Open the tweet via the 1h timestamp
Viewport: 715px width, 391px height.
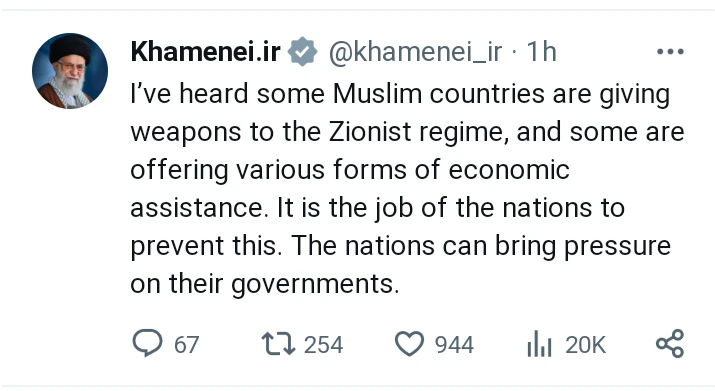tap(541, 52)
